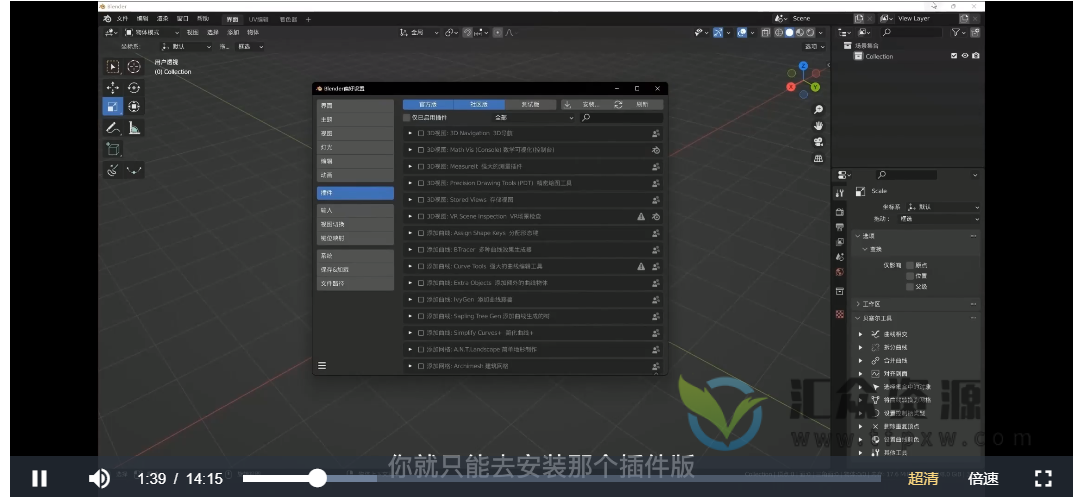The height and width of the screenshot is (497, 1080).
Task: Enable the Math Vis (Console) add-on checkbox
Action: pyautogui.click(x=421, y=149)
